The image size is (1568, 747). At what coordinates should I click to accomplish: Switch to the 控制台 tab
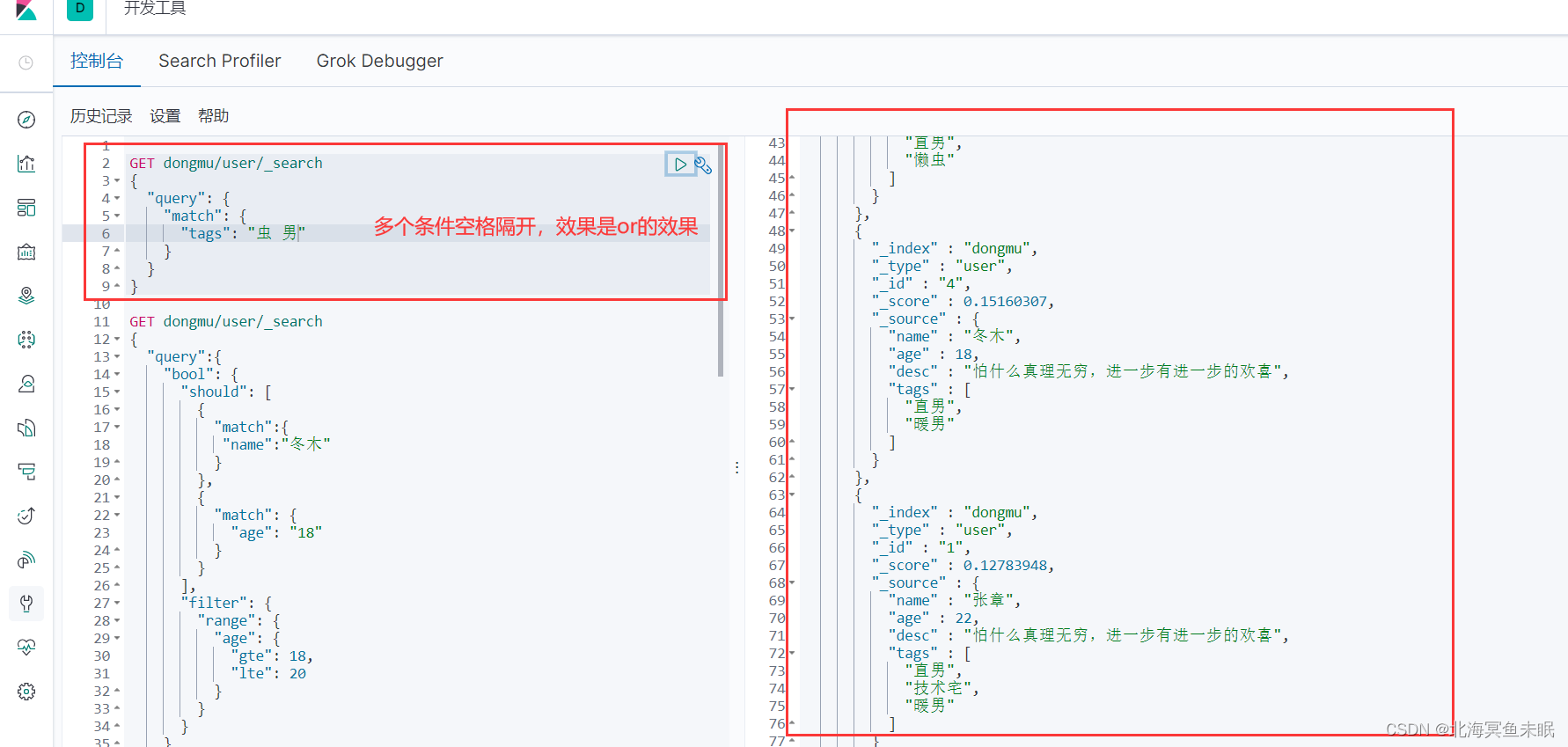pyautogui.click(x=97, y=61)
